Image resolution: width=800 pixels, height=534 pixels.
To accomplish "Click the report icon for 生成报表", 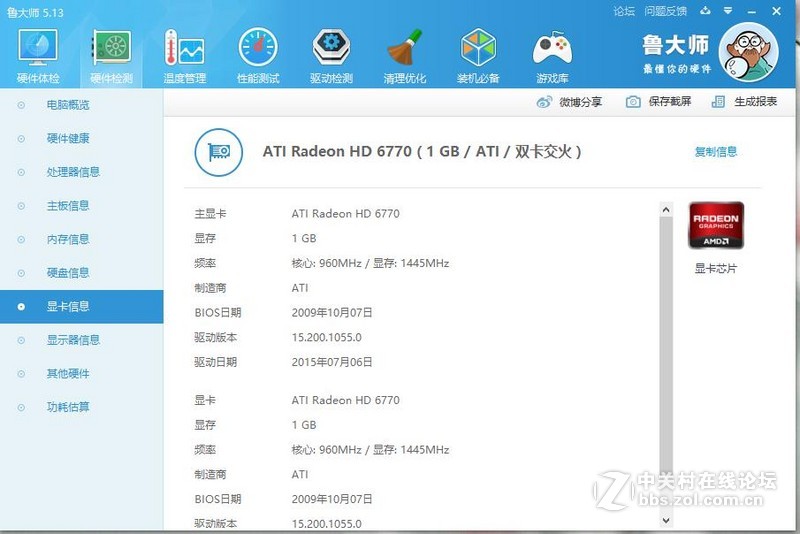I will [x=718, y=101].
